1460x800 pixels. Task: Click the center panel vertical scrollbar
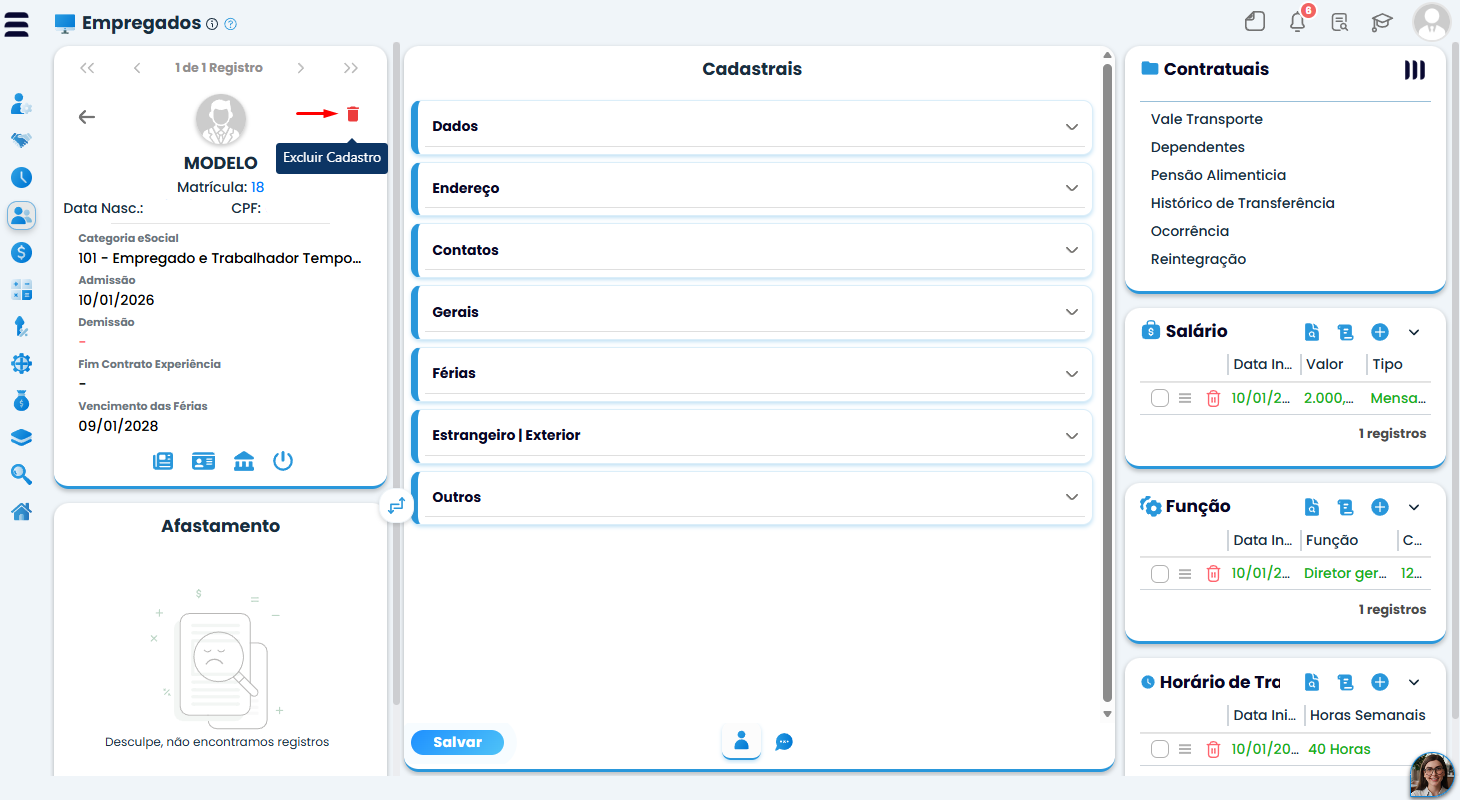[x=1107, y=383]
